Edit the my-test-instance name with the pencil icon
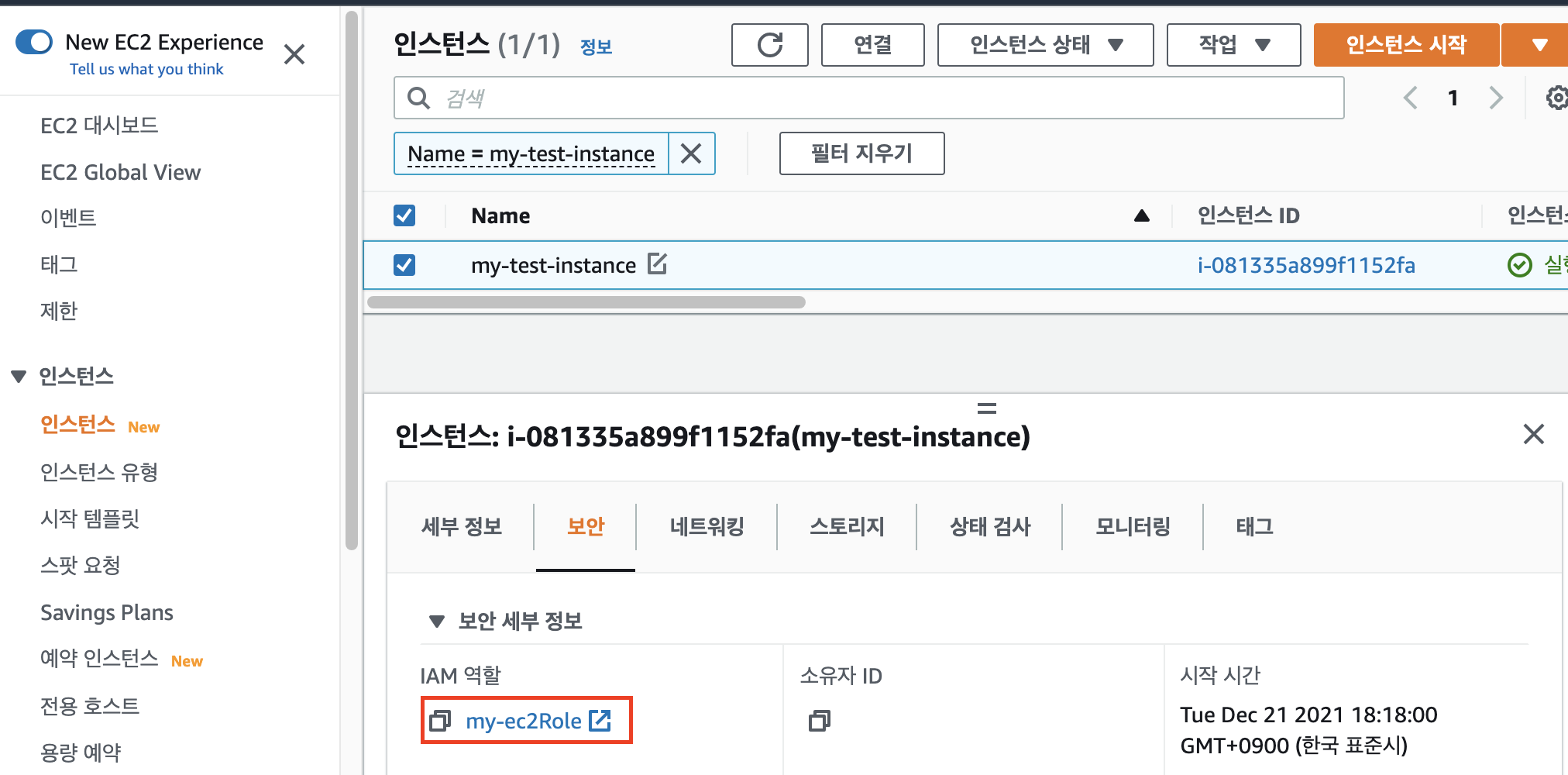The width and height of the screenshot is (1568, 775). click(x=657, y=264)
